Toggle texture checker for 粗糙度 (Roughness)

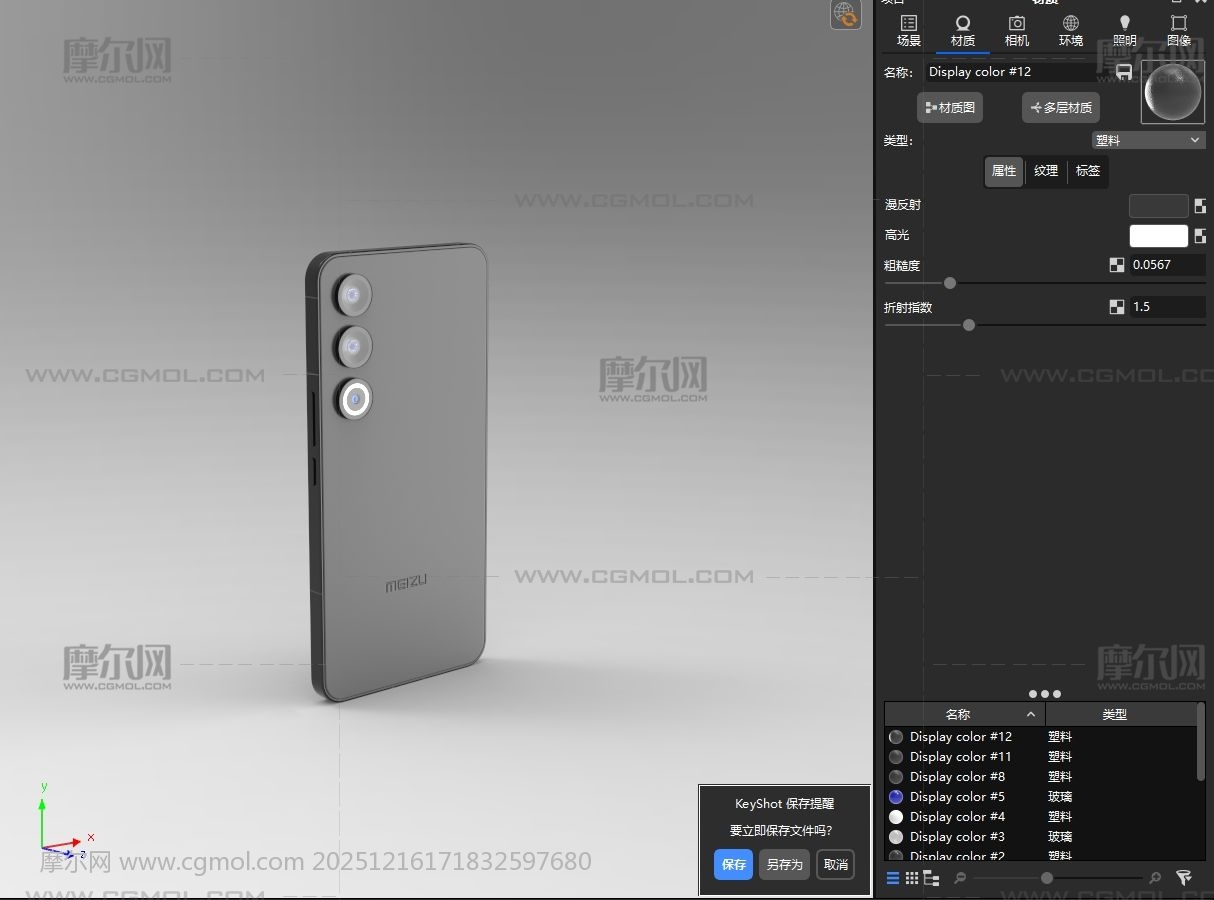(x=1117, y=265)
